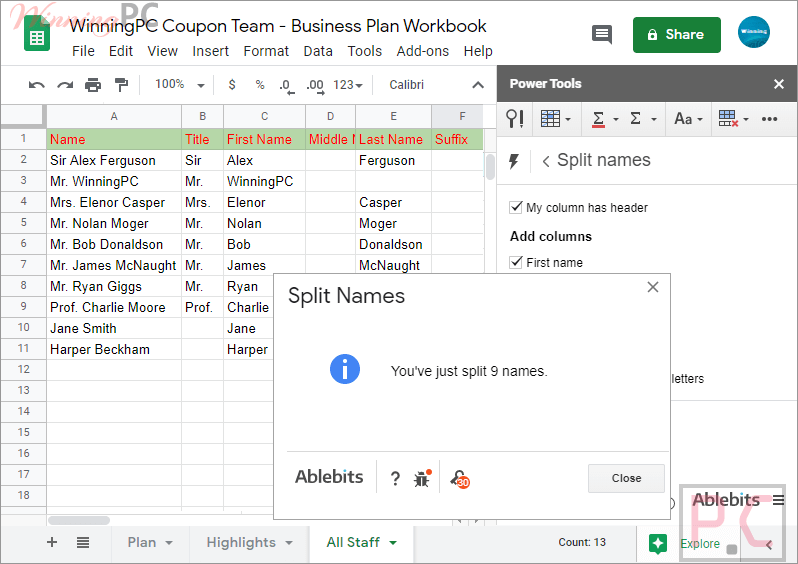798x564 pixels.
Task: Decrease decimal places
Action: pyautogui.click(x=287, y=86)
